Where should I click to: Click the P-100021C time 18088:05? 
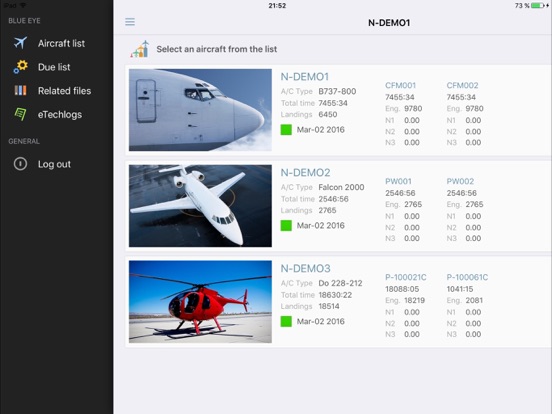(x=402, y=289)
